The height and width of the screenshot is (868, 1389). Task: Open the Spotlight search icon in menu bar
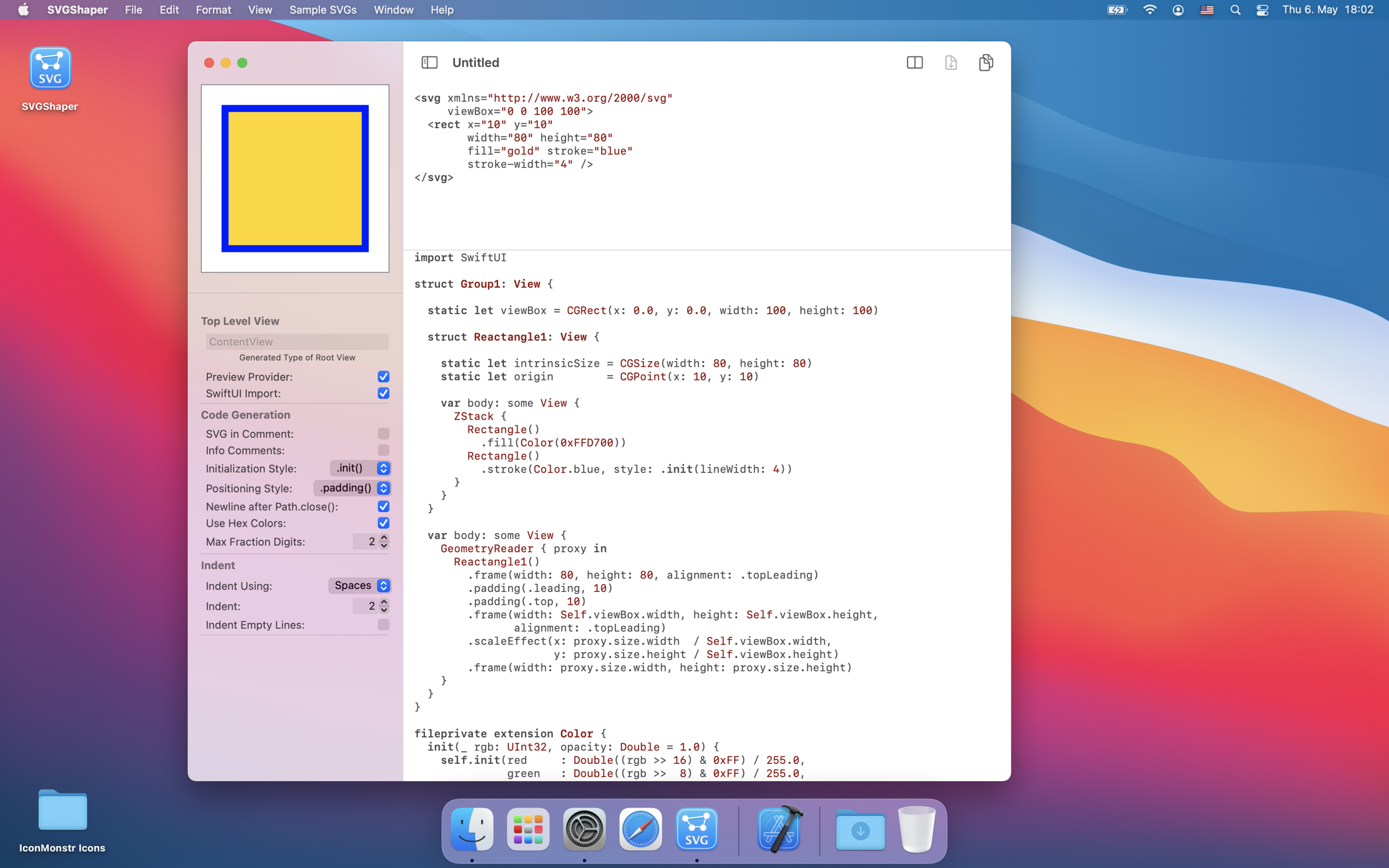1235,10
